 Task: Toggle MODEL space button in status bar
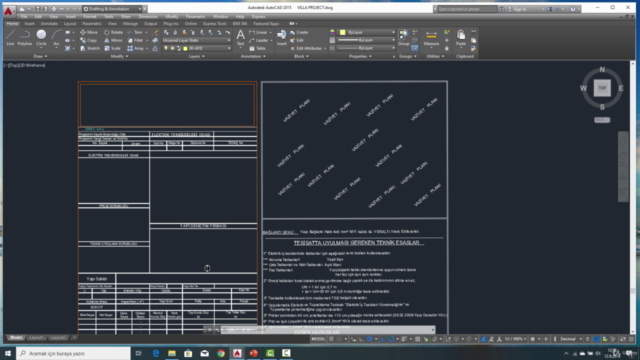pos(318,339)
